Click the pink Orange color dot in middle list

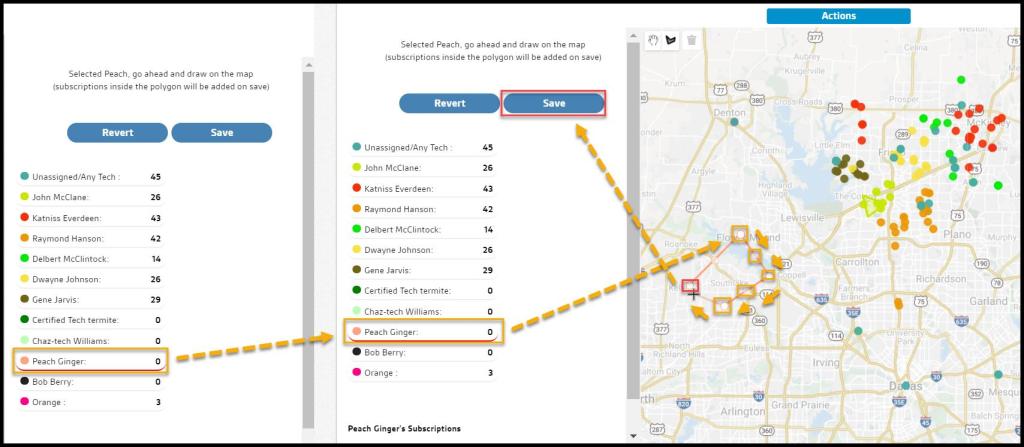tap(356, 373)
